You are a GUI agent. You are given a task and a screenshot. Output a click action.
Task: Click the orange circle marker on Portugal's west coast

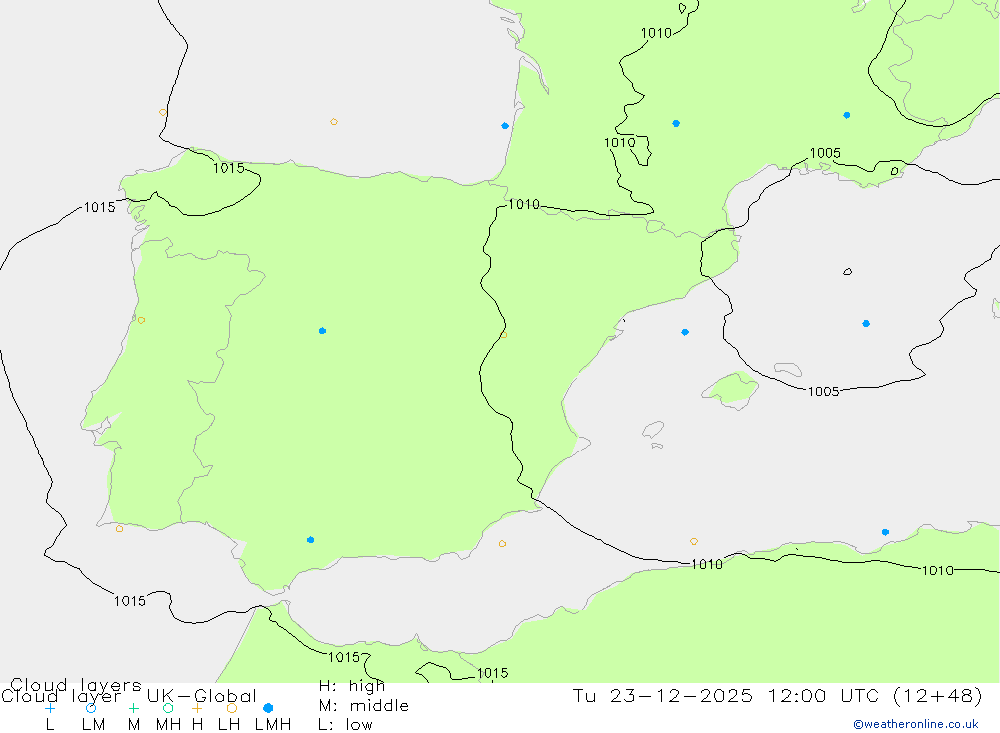pos(142,320)
